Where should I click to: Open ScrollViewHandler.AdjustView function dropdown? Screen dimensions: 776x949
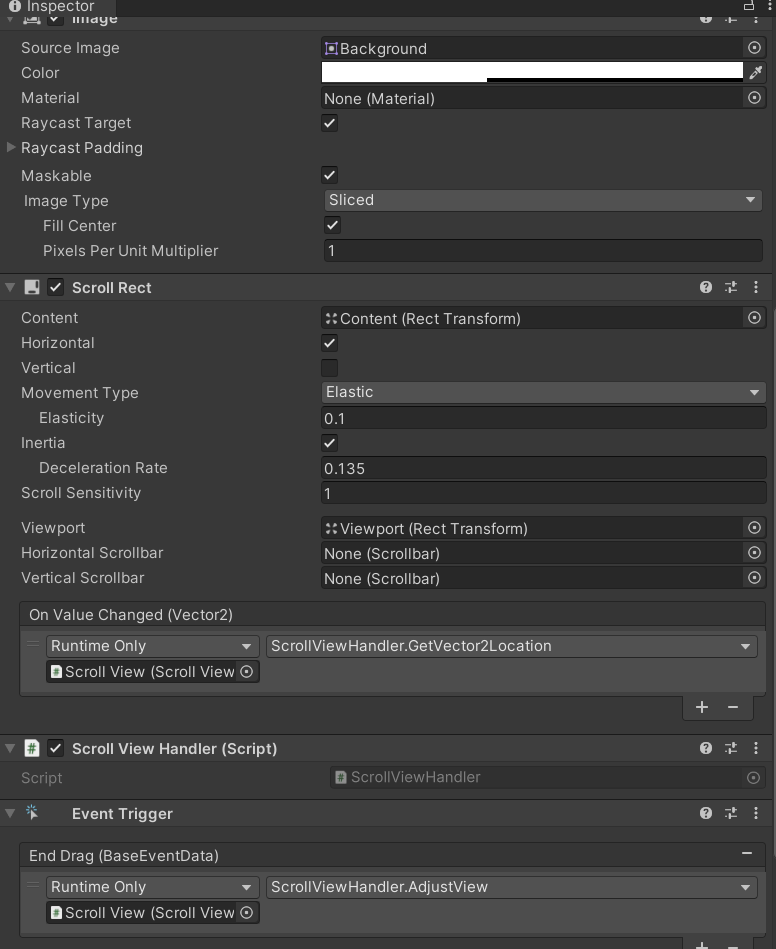click(511, 887)
